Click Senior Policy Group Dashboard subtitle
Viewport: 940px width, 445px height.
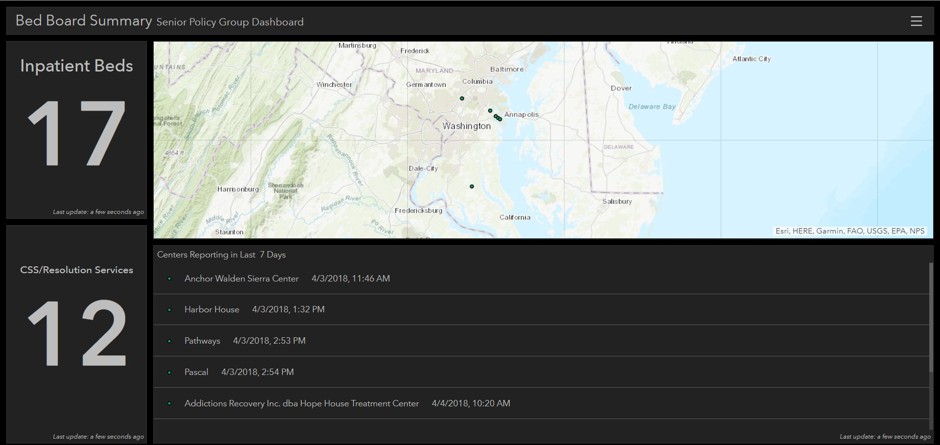click(230, 22)
